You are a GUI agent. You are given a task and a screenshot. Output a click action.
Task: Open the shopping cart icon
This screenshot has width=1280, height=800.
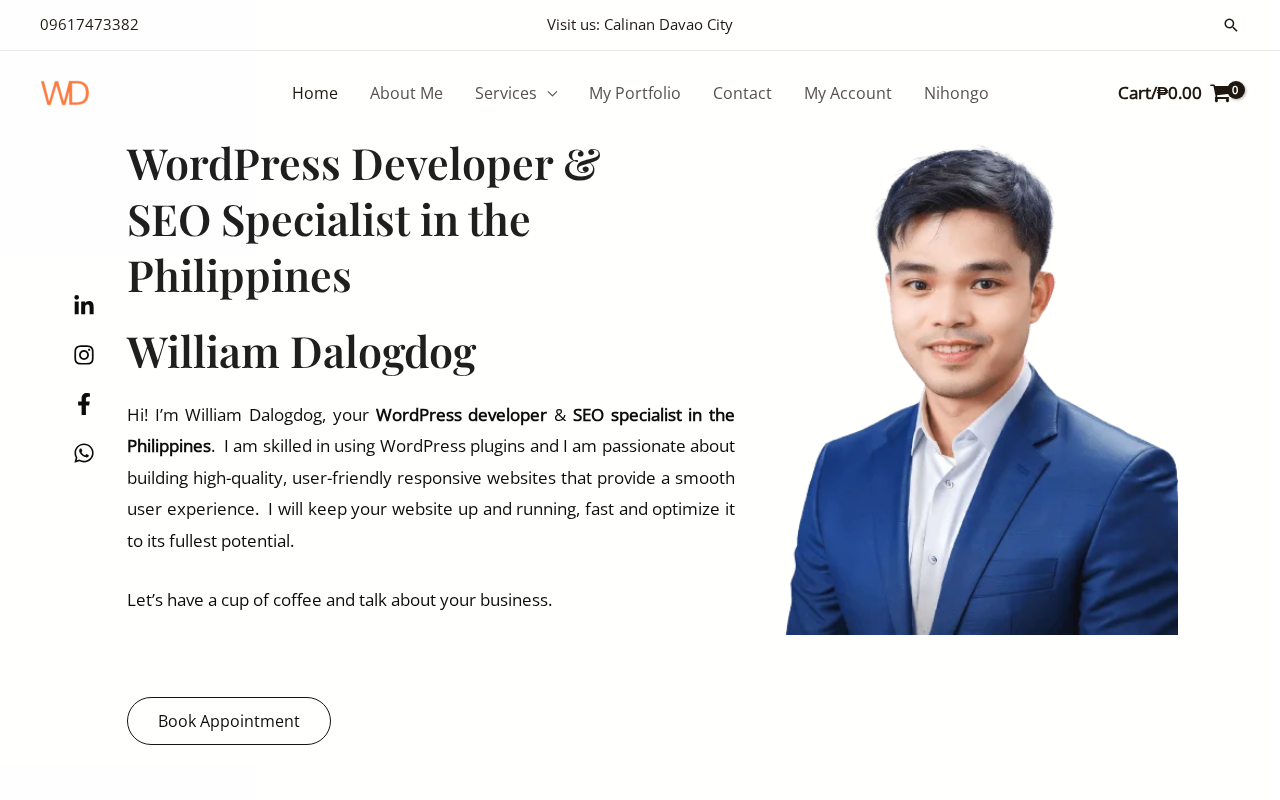tap(1220, 93)
